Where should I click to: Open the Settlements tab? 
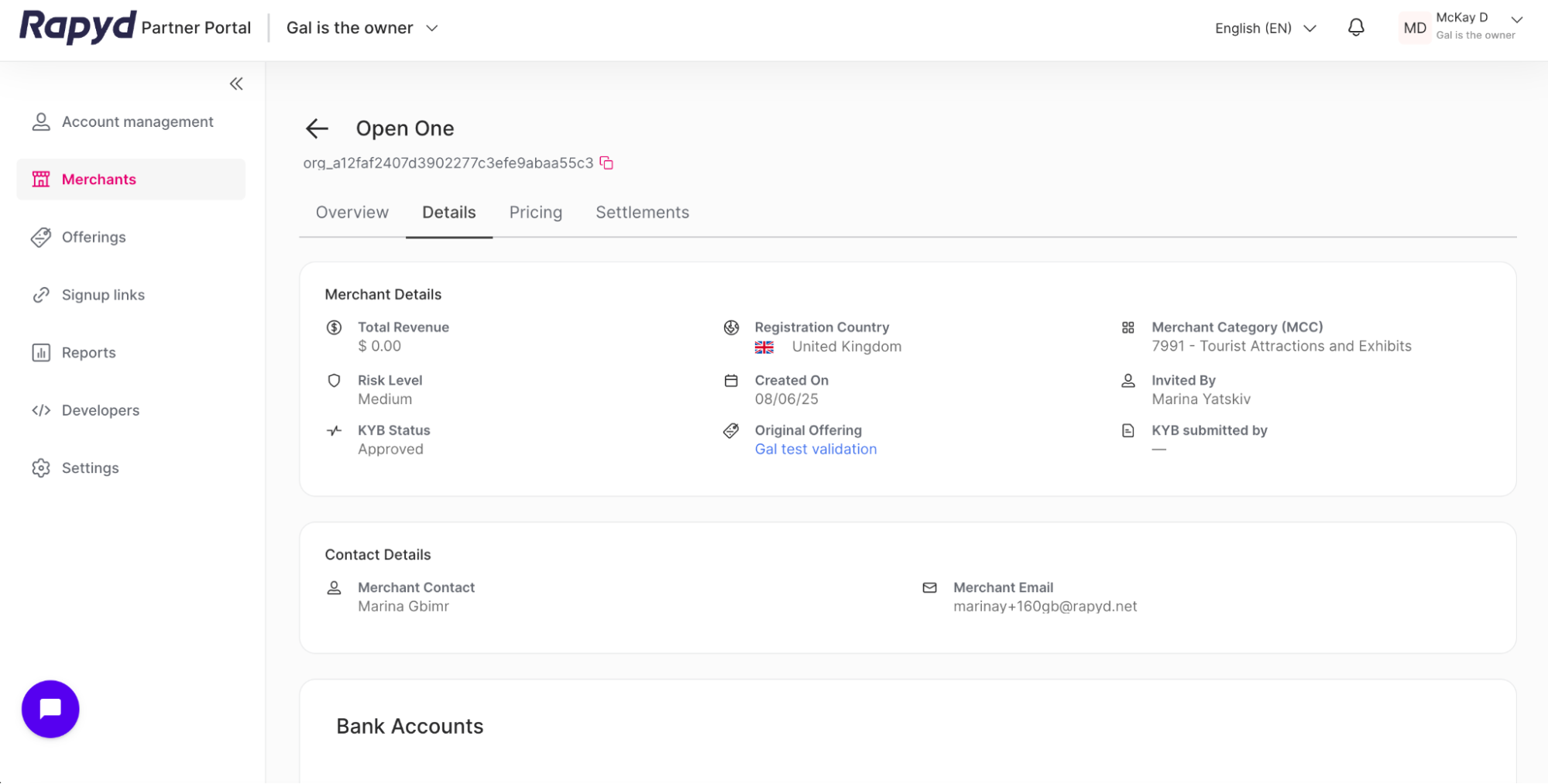point(642,212)
